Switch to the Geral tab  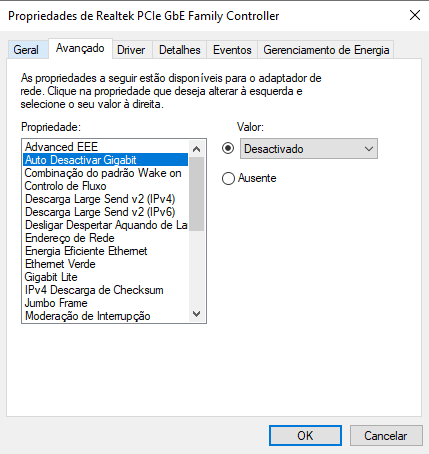[26, 50]
